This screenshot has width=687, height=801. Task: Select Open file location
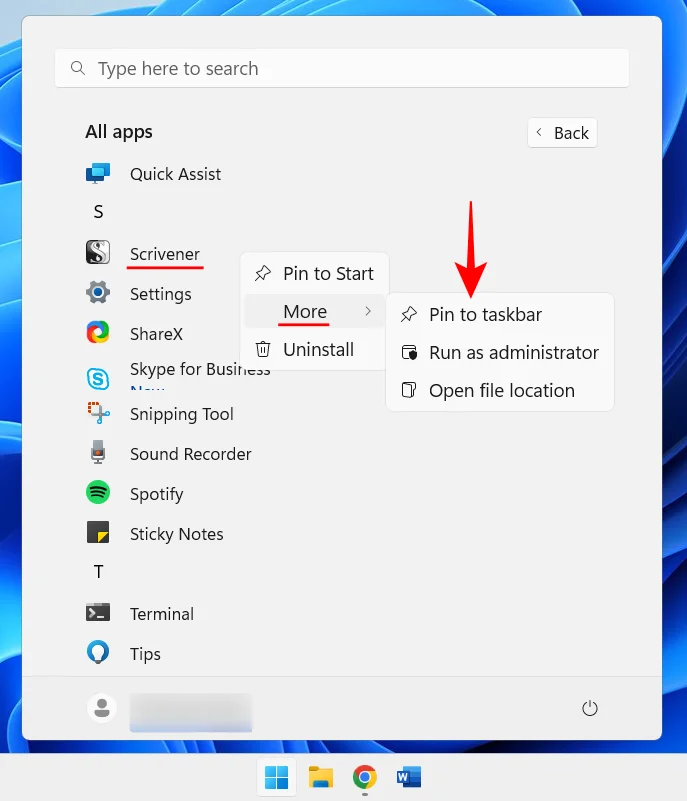500,390
